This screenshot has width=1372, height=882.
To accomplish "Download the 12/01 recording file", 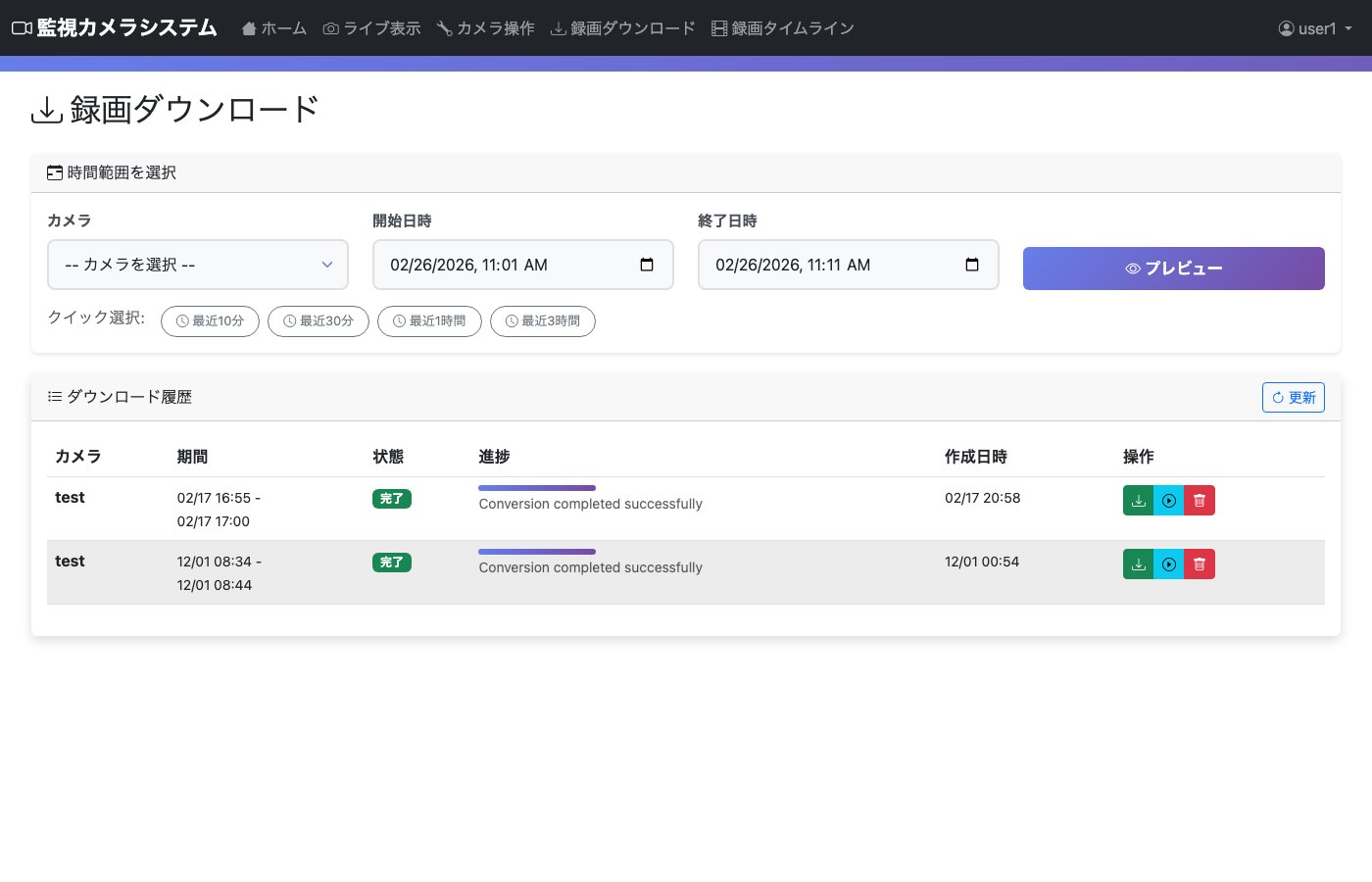I will [1138, 563].
